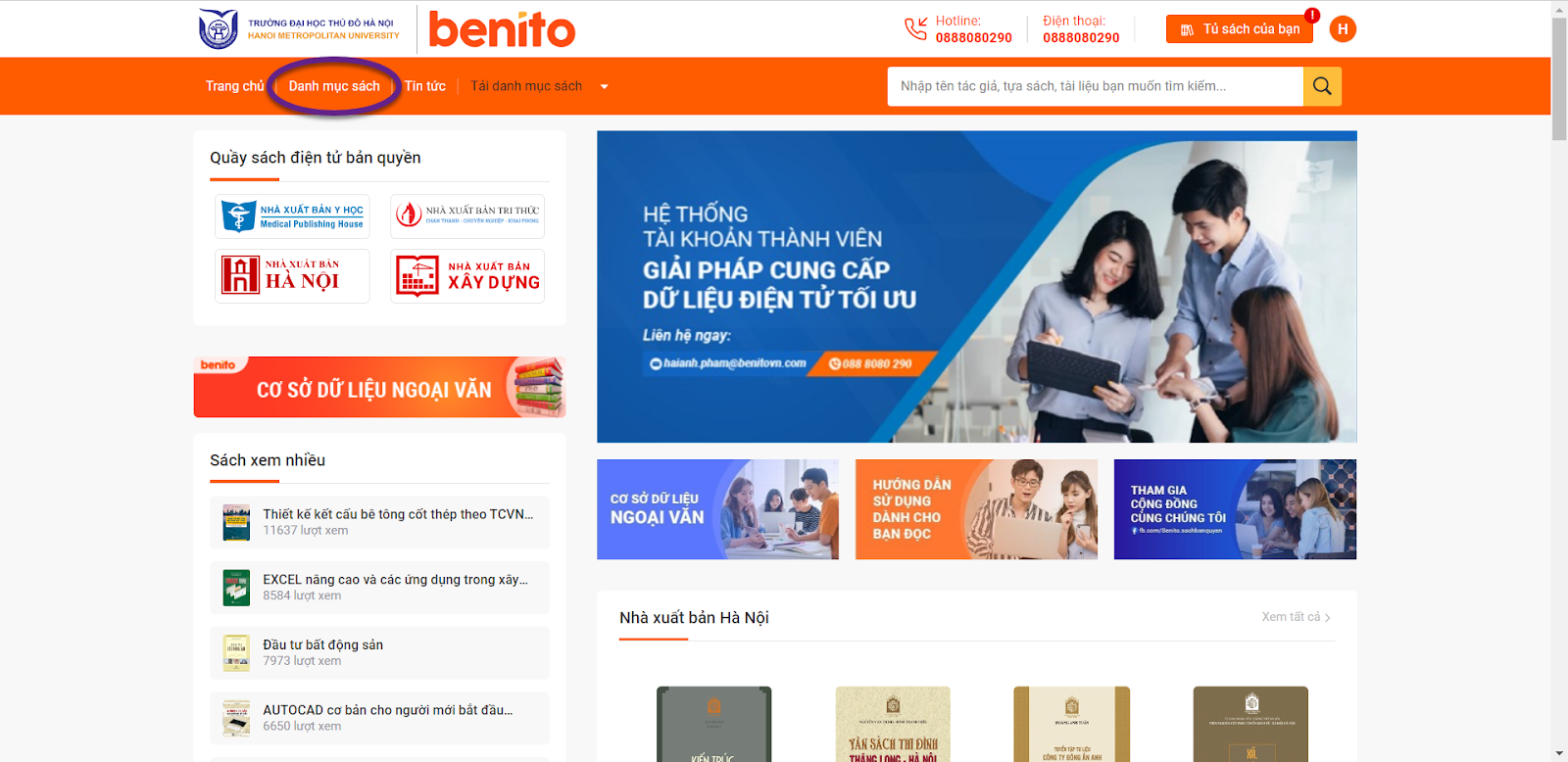Expand the Tải danh mục sách dropdown arrow
1568x762 pixels.
point(604,87)
